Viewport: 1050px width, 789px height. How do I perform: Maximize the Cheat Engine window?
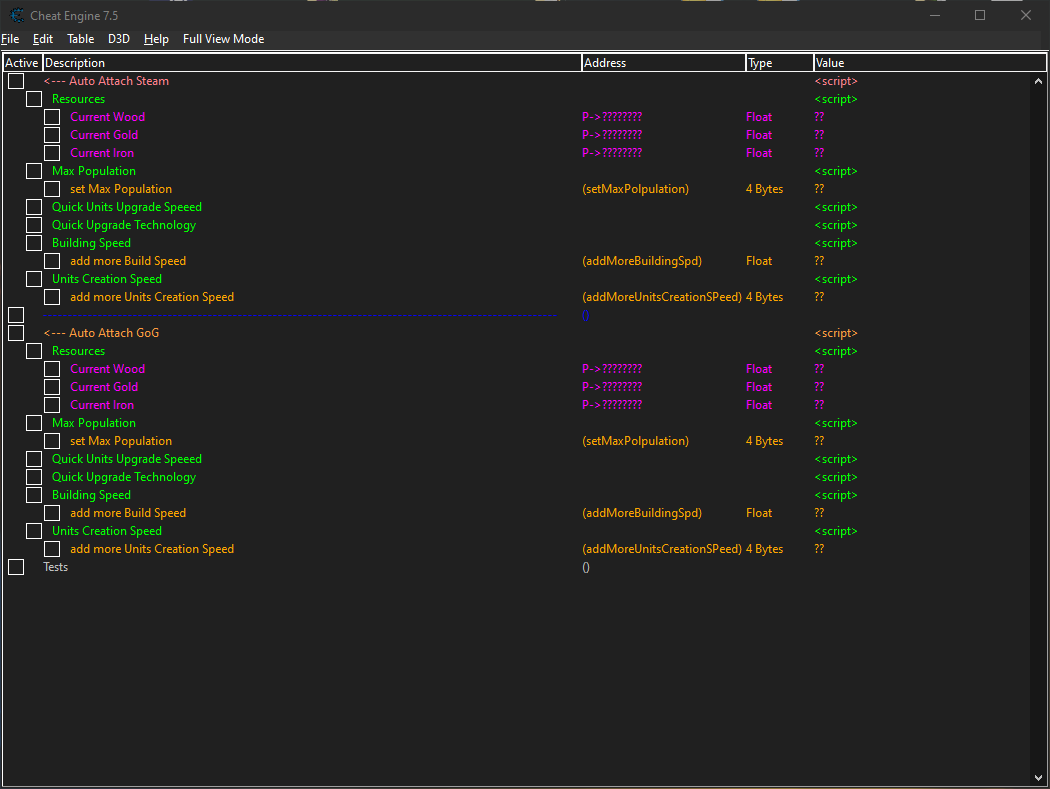point(980,15)
